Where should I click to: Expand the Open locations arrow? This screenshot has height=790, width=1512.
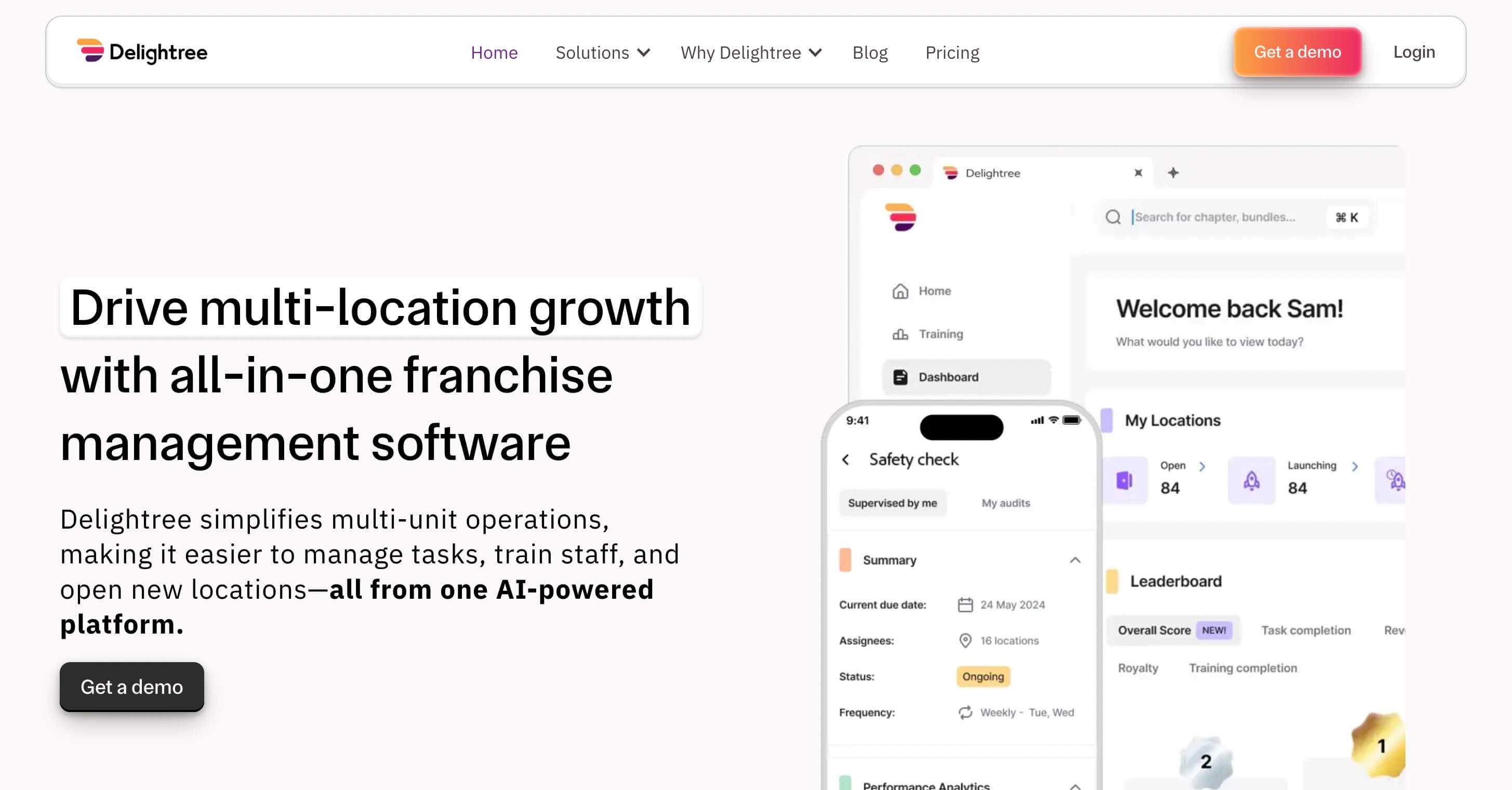click(1203, 466)
